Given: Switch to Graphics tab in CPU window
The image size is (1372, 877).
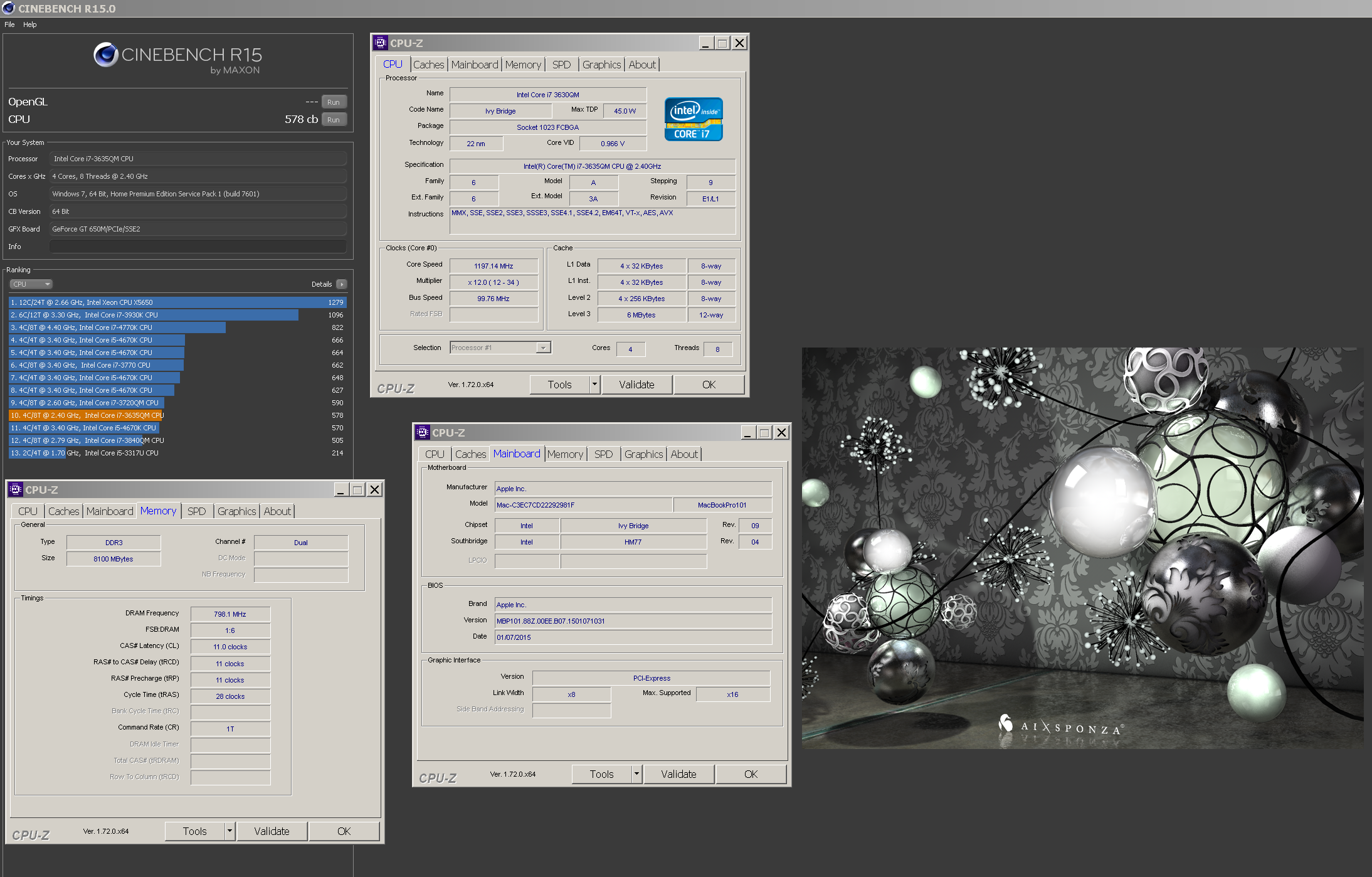Looking at the screenshot, I should pyautogui.click(x=601, y=65).
